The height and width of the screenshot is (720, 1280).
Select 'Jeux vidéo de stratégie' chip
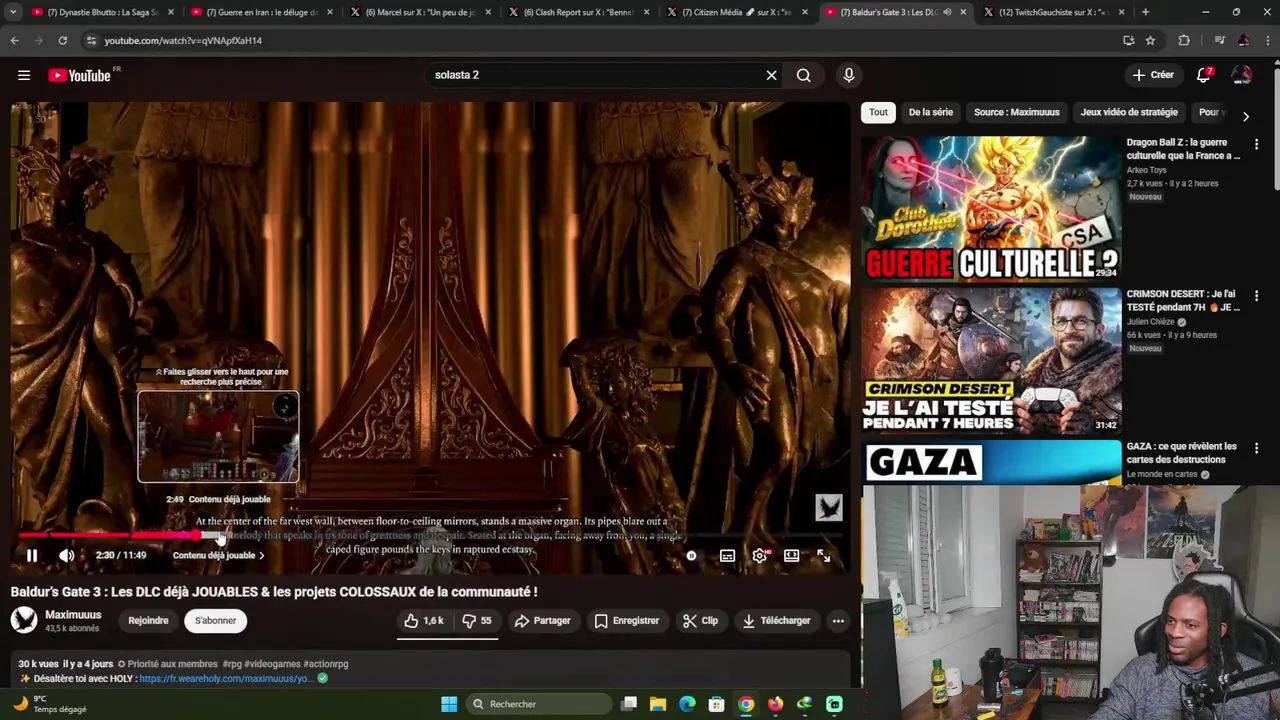tap(1129, 112)
